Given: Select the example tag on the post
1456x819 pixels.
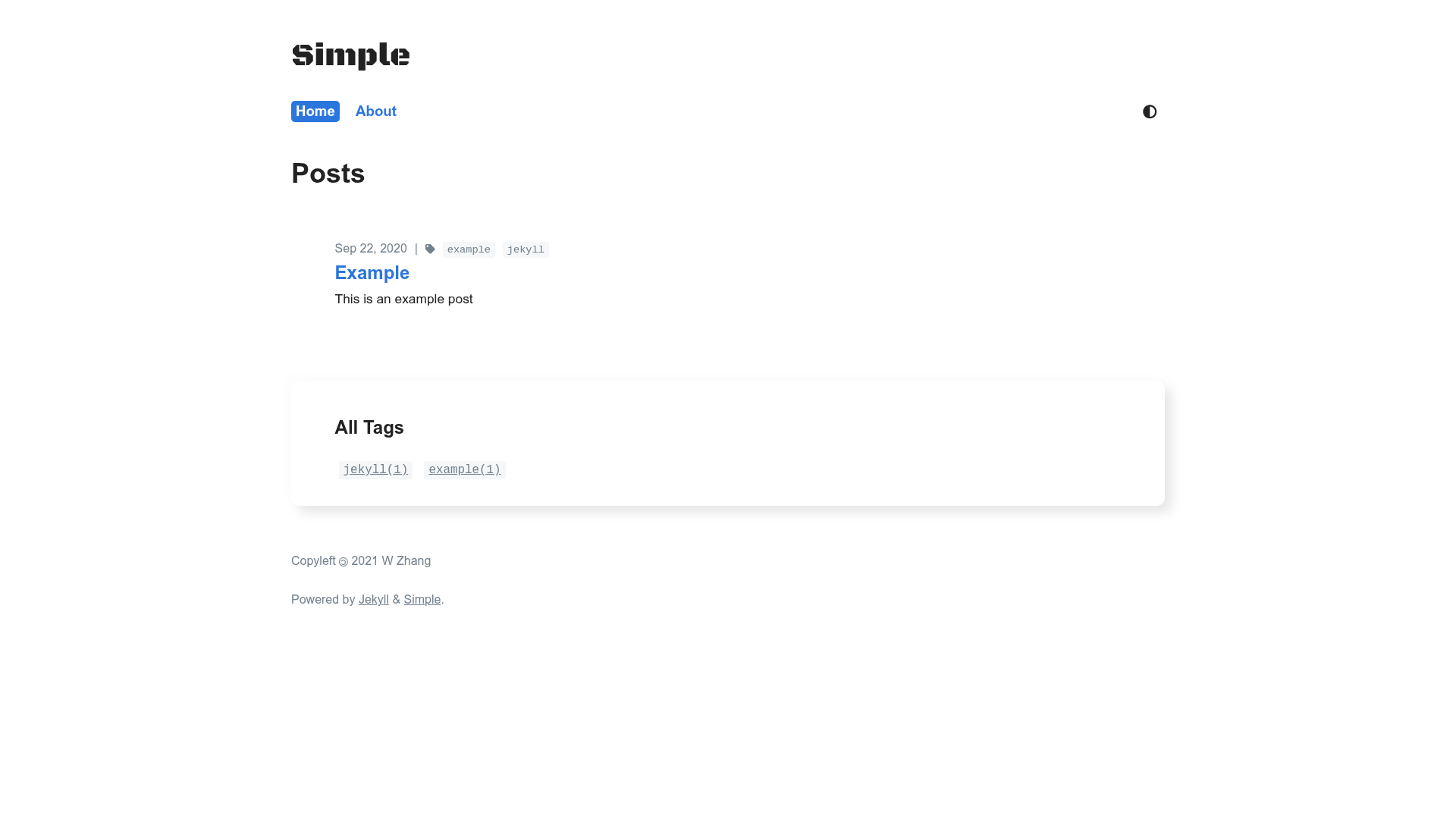Looking at the screenshot, I should coord(469,249).
